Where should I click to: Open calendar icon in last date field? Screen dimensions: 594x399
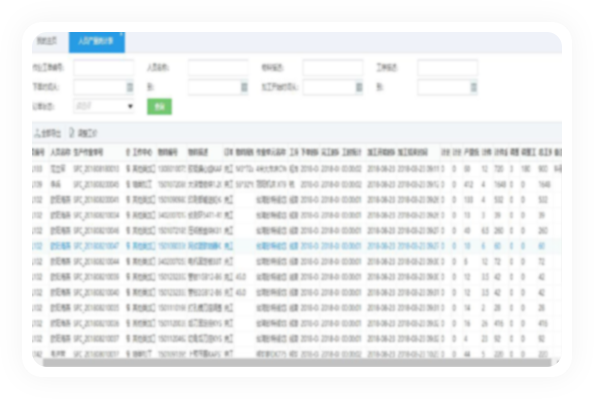(x=473, y=87)
